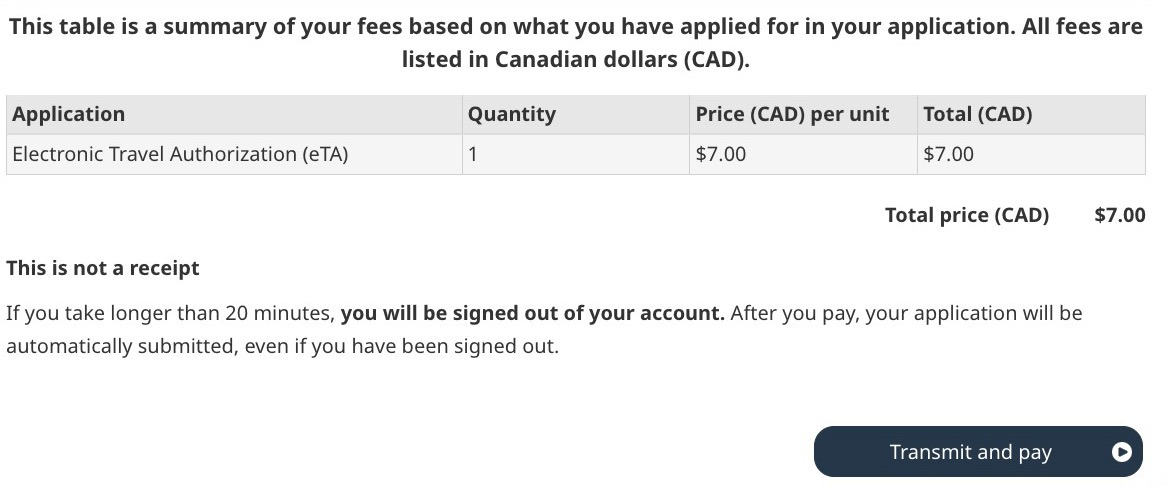
Task: Click the Total (CAD) column header
Action: pyautogui.click(x=977, y=114)
